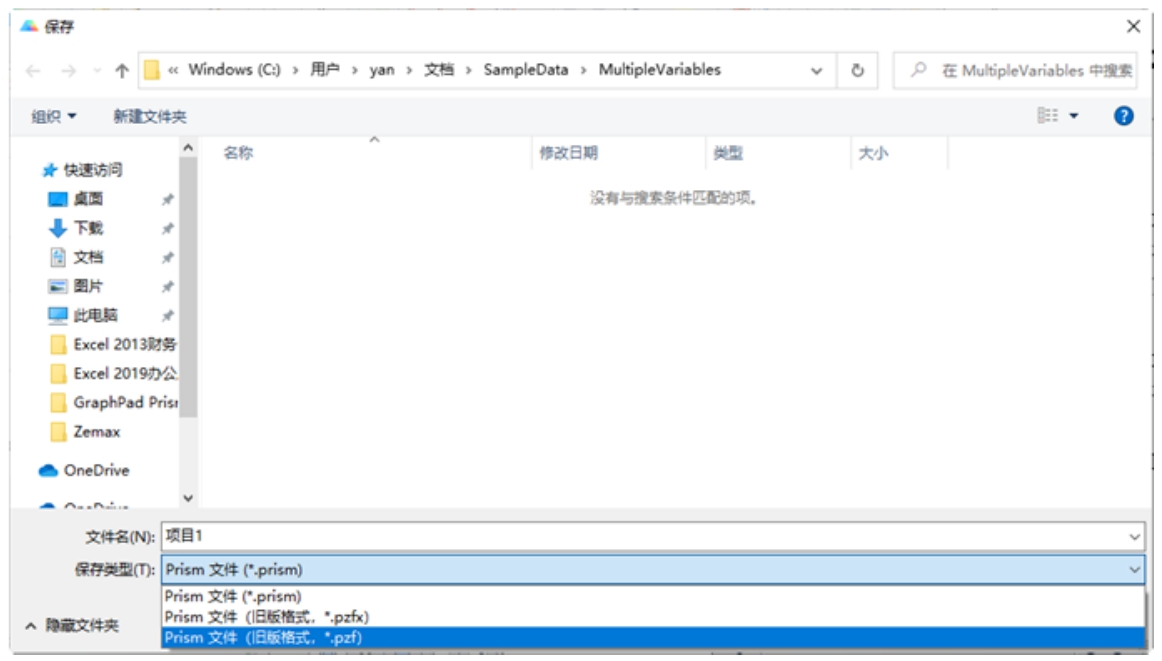Click 新建文件夹 button
The width and height of the screenshot is (1162, 661).
150,116
